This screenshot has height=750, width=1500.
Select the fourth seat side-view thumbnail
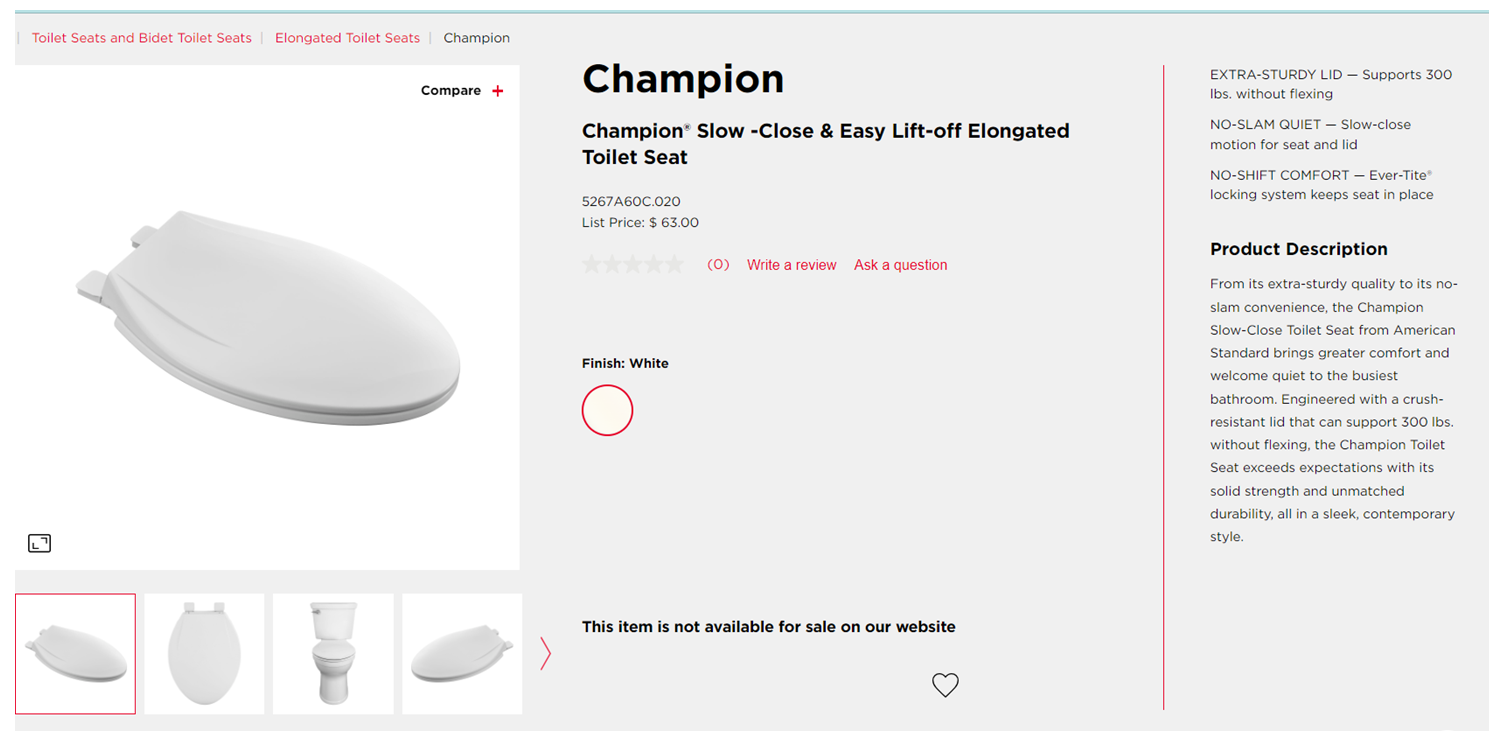click(x=462, y=654)
